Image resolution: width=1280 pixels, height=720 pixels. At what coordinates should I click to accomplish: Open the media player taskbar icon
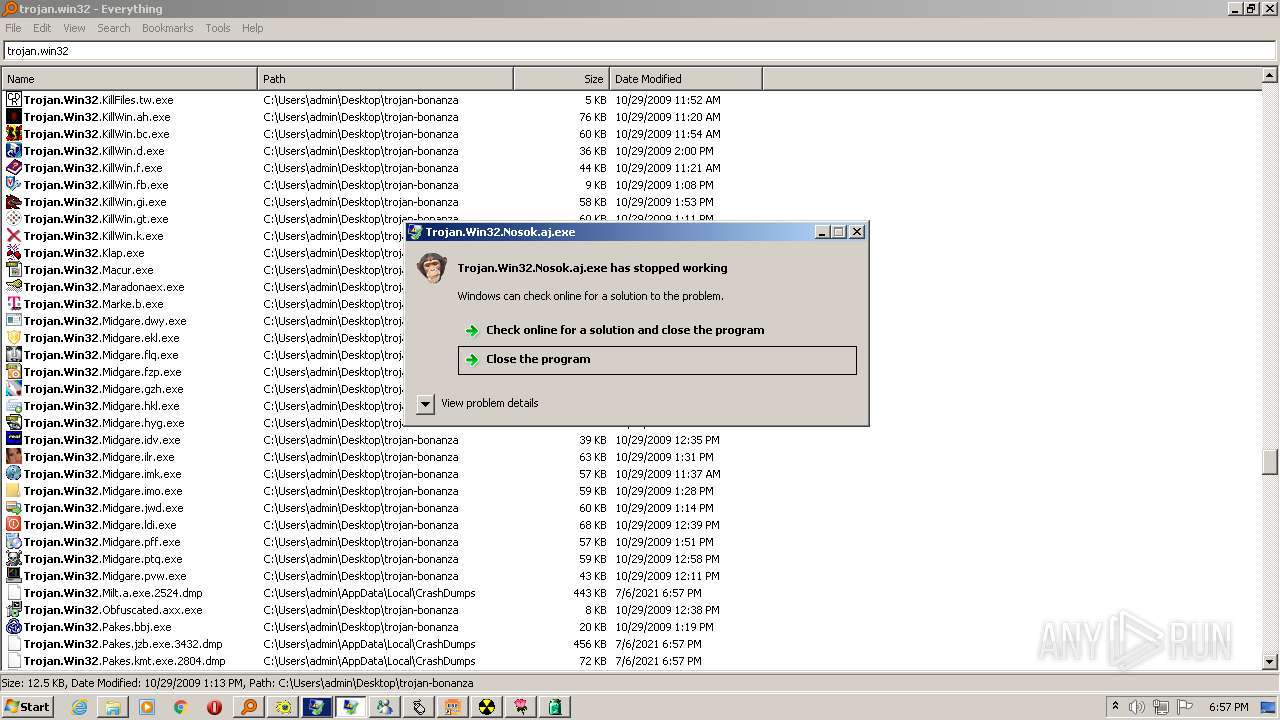pyautogui.click(x=147, y=707)
